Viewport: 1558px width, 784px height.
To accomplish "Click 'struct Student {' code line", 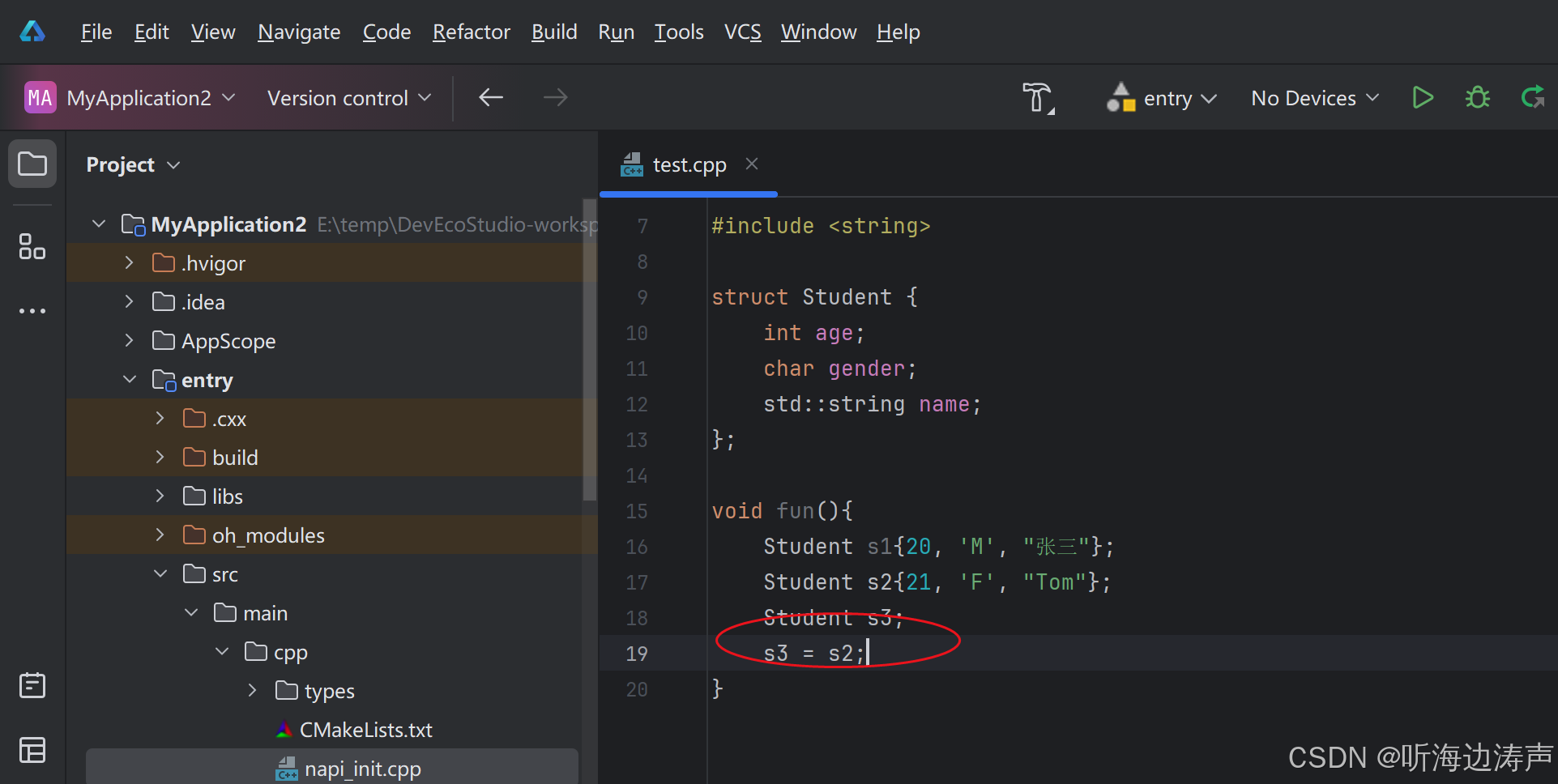I will coord(814,297).
